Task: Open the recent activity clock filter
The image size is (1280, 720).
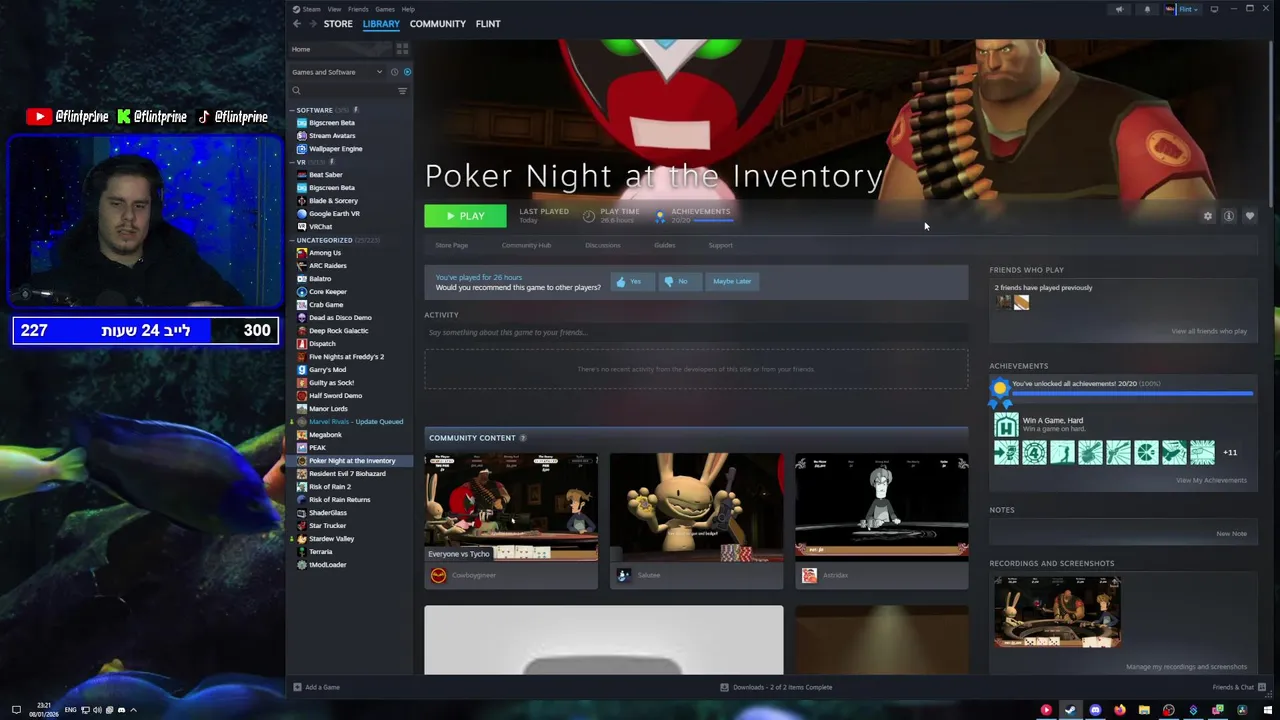Action: (394, 72)
